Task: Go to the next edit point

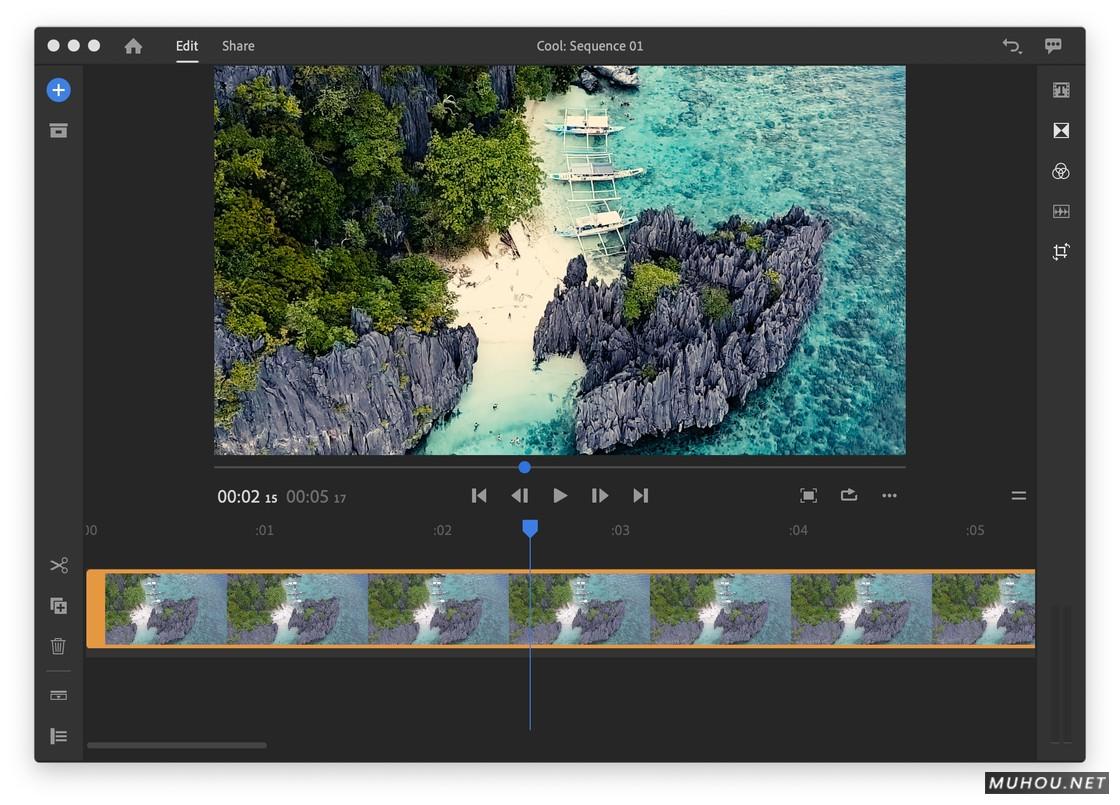Action: pyautogui.click(x=641, y=496)
